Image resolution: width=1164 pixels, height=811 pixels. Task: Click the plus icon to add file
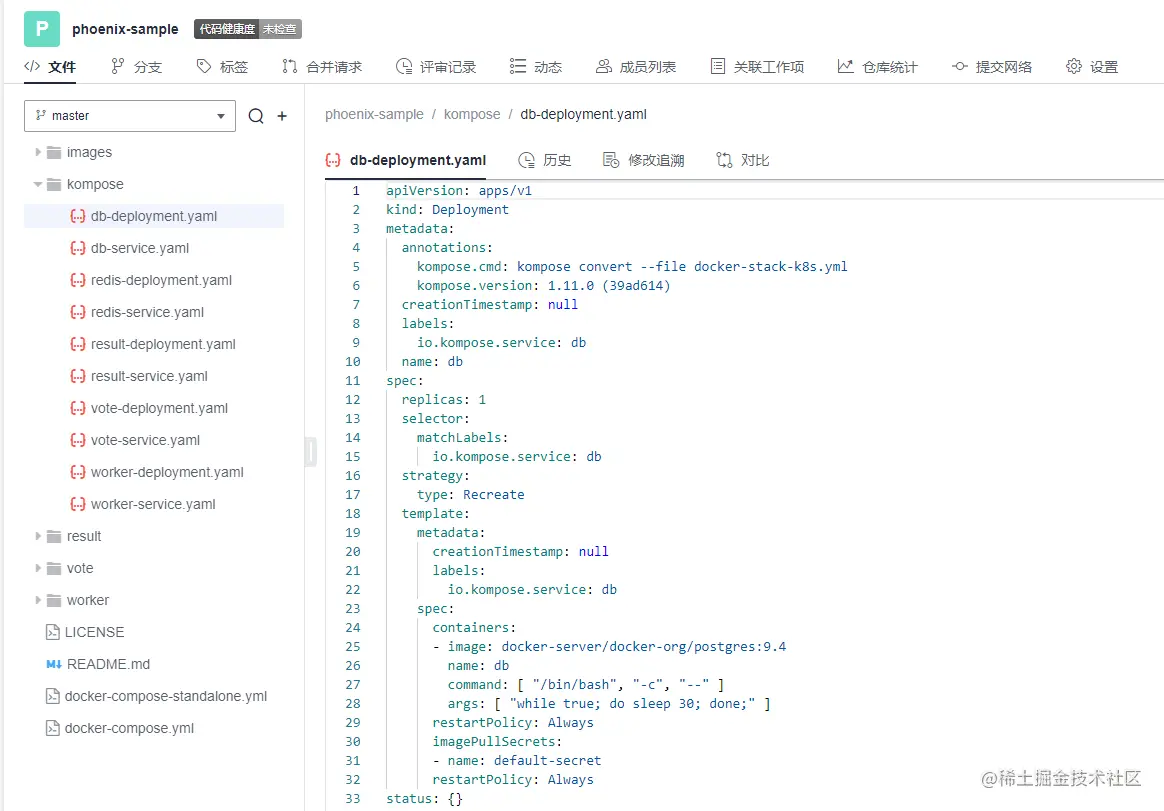click(x=282, y=116)
